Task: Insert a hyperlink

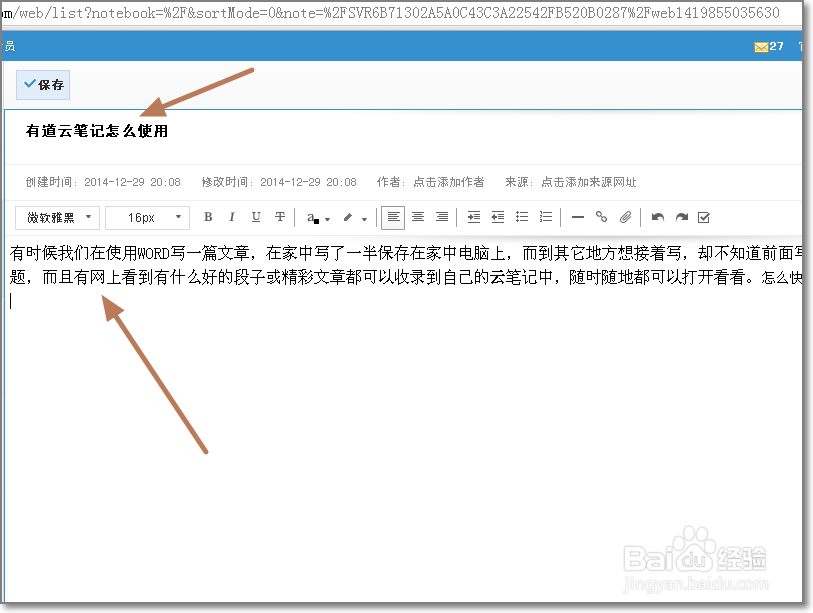Action: tap(601, 217)
